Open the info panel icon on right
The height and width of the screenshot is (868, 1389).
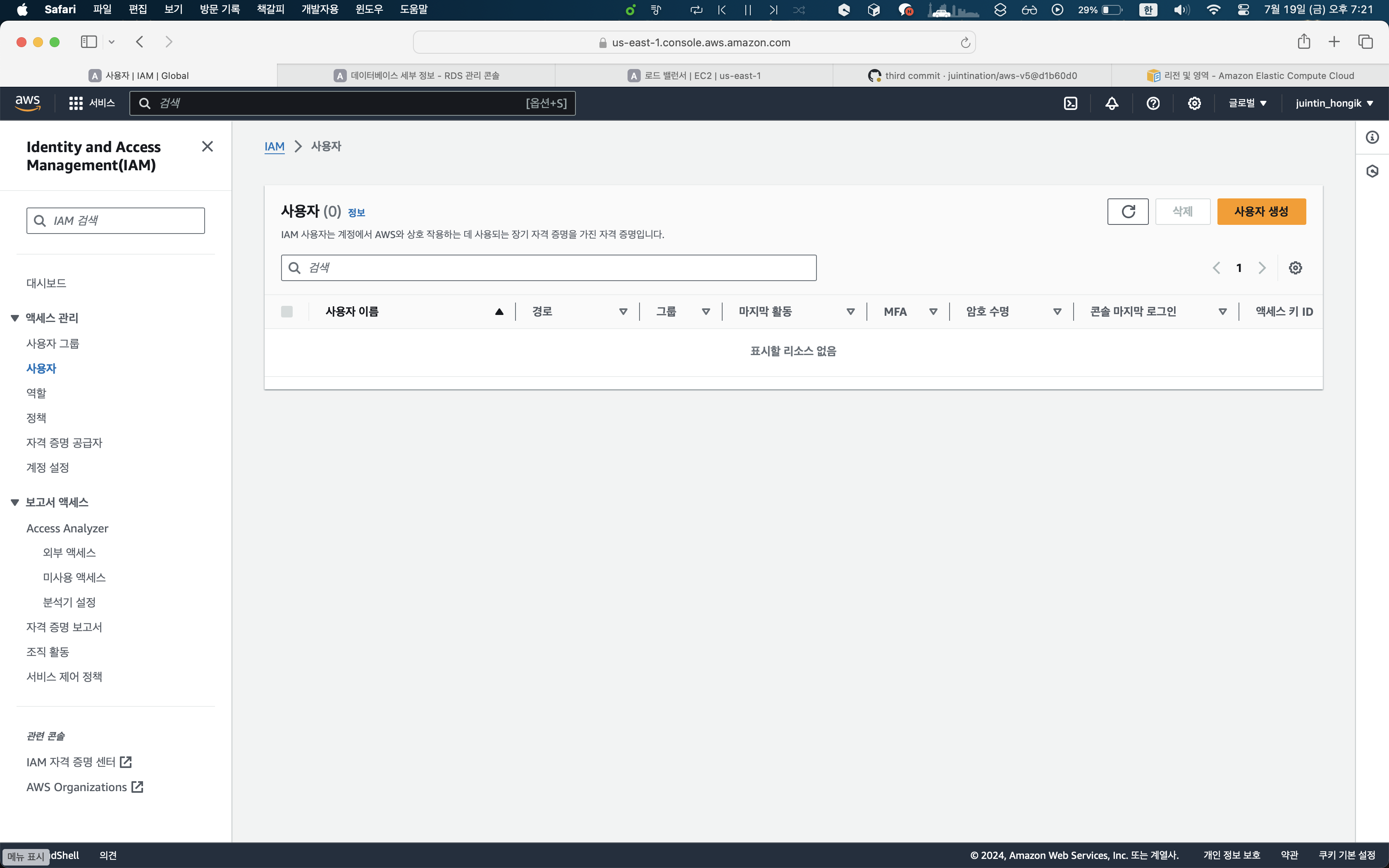[x=1372, y=137]
